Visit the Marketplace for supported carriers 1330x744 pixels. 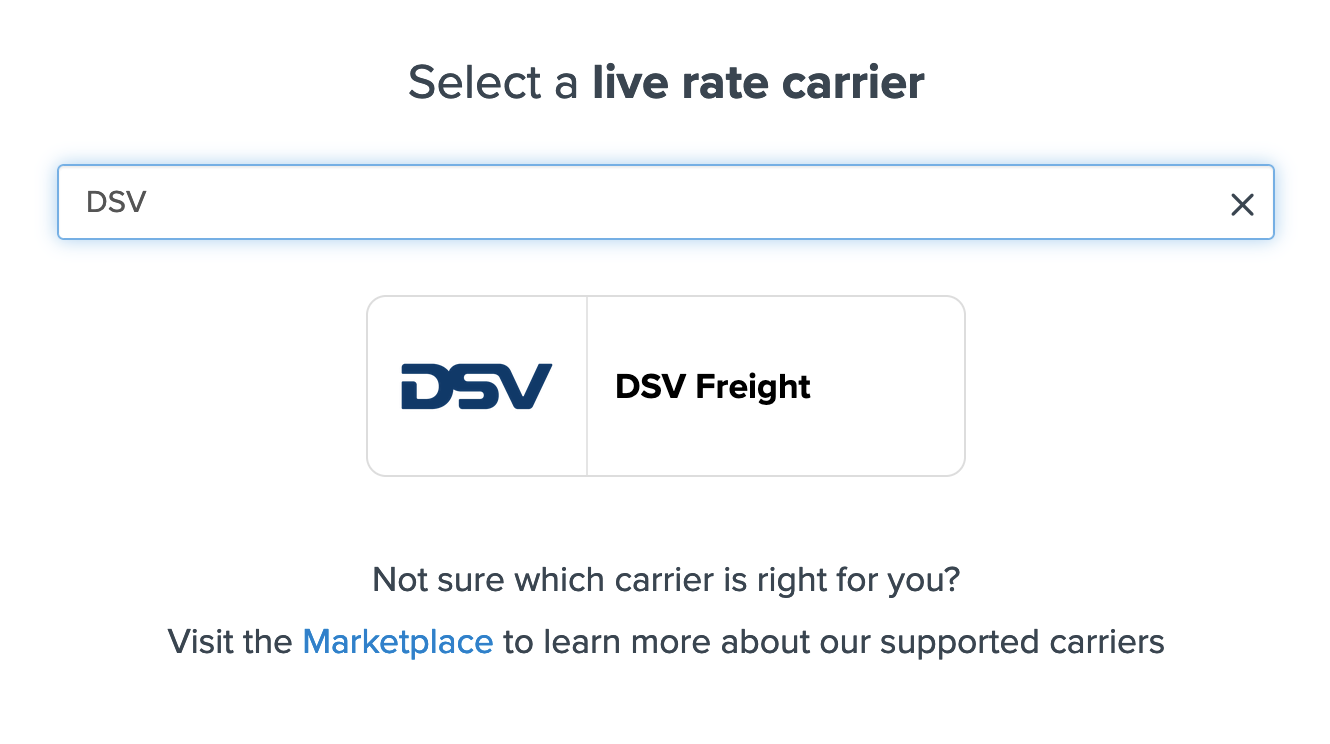398,641
